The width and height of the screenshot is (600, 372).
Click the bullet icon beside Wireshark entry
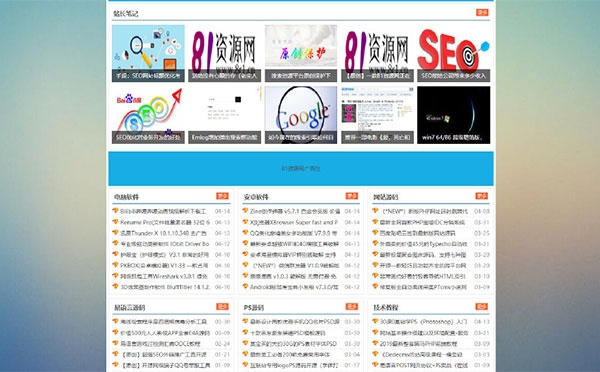(x=115, y=275)
